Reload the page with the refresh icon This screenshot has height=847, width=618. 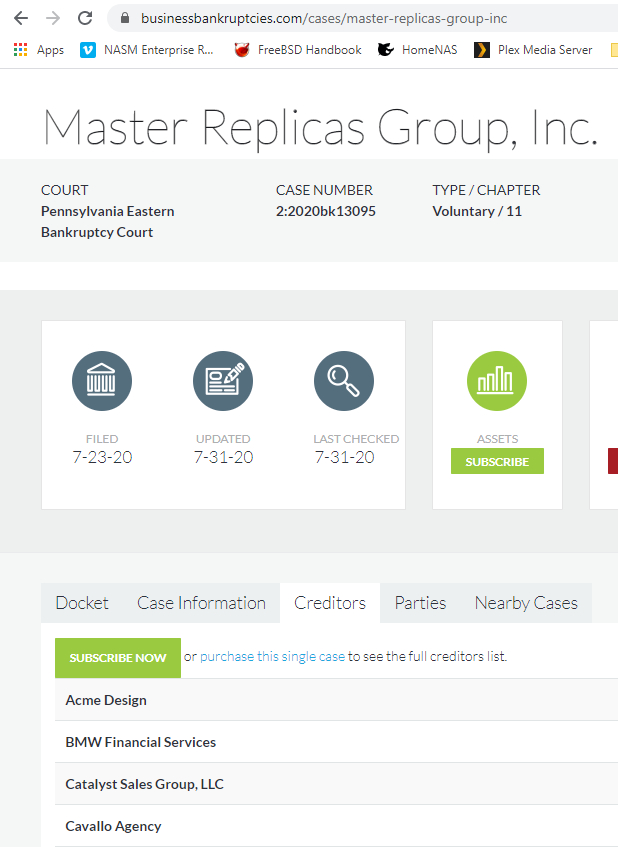[x=85, y=18]
